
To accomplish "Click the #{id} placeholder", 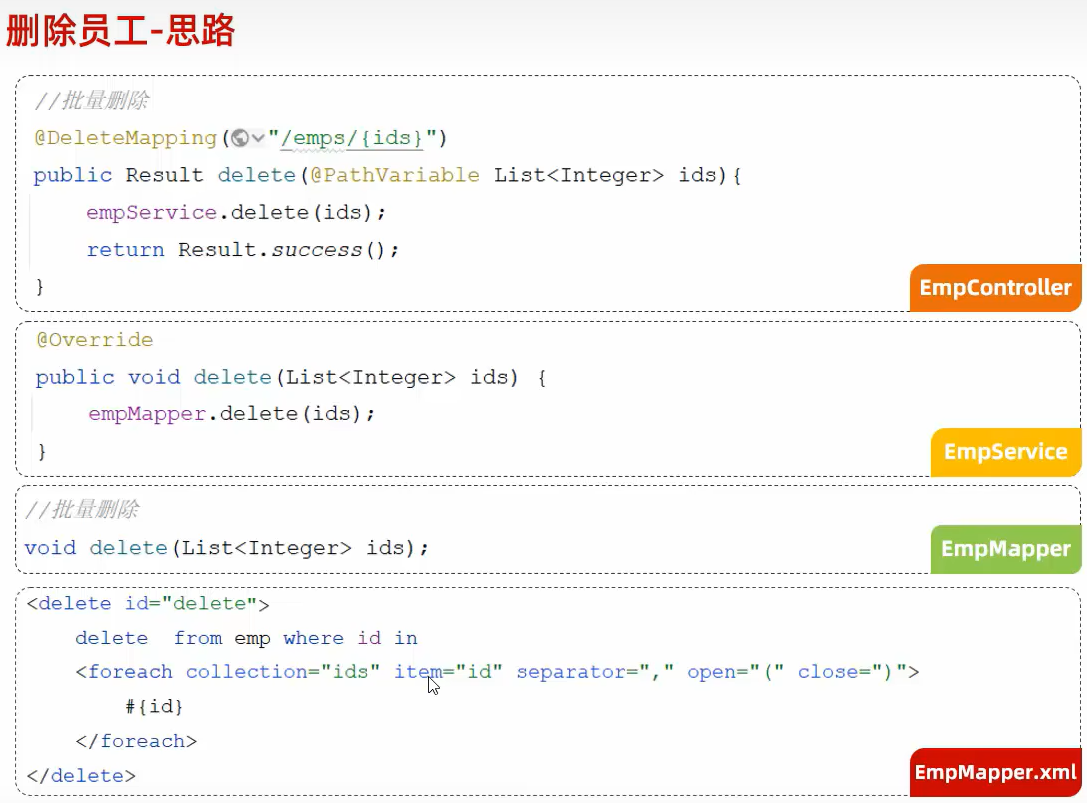I will pyautogui.click(x=154, y=707).
